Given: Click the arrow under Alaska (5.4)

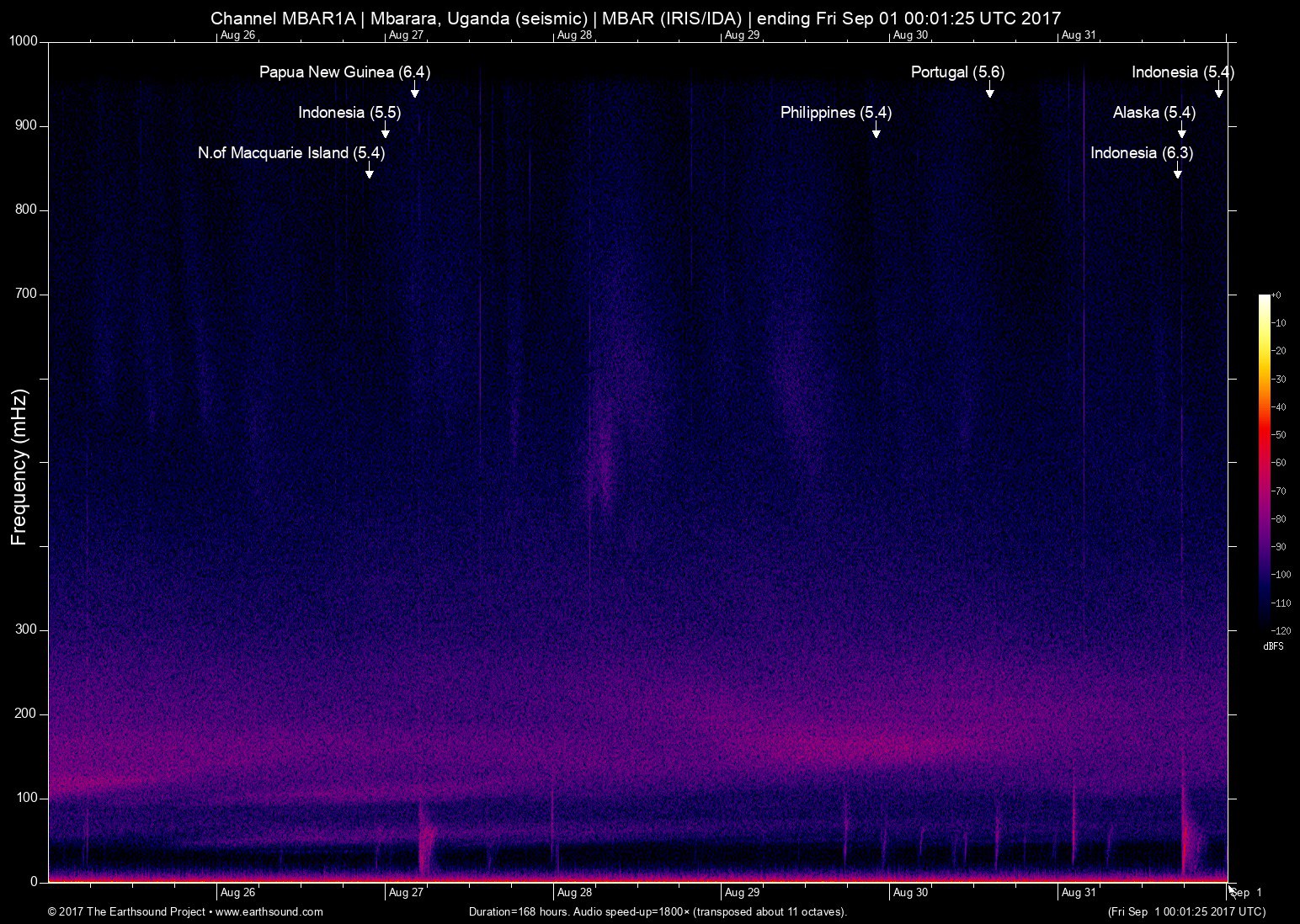Looking at the screenshot, I should click(1181, 131).
